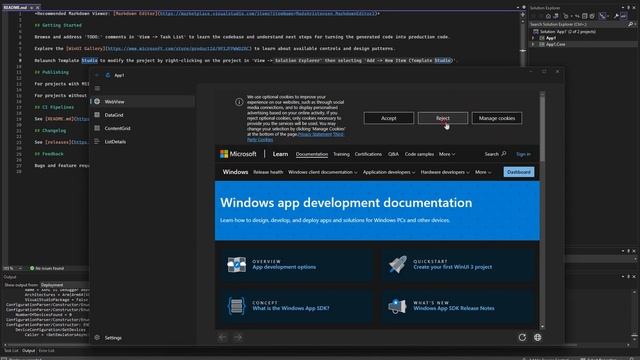Click the Preview Selected Items icon in Solution Explorer
This screenshot has width=640, height=360.
pyautogui.click(x=624, y=16)
